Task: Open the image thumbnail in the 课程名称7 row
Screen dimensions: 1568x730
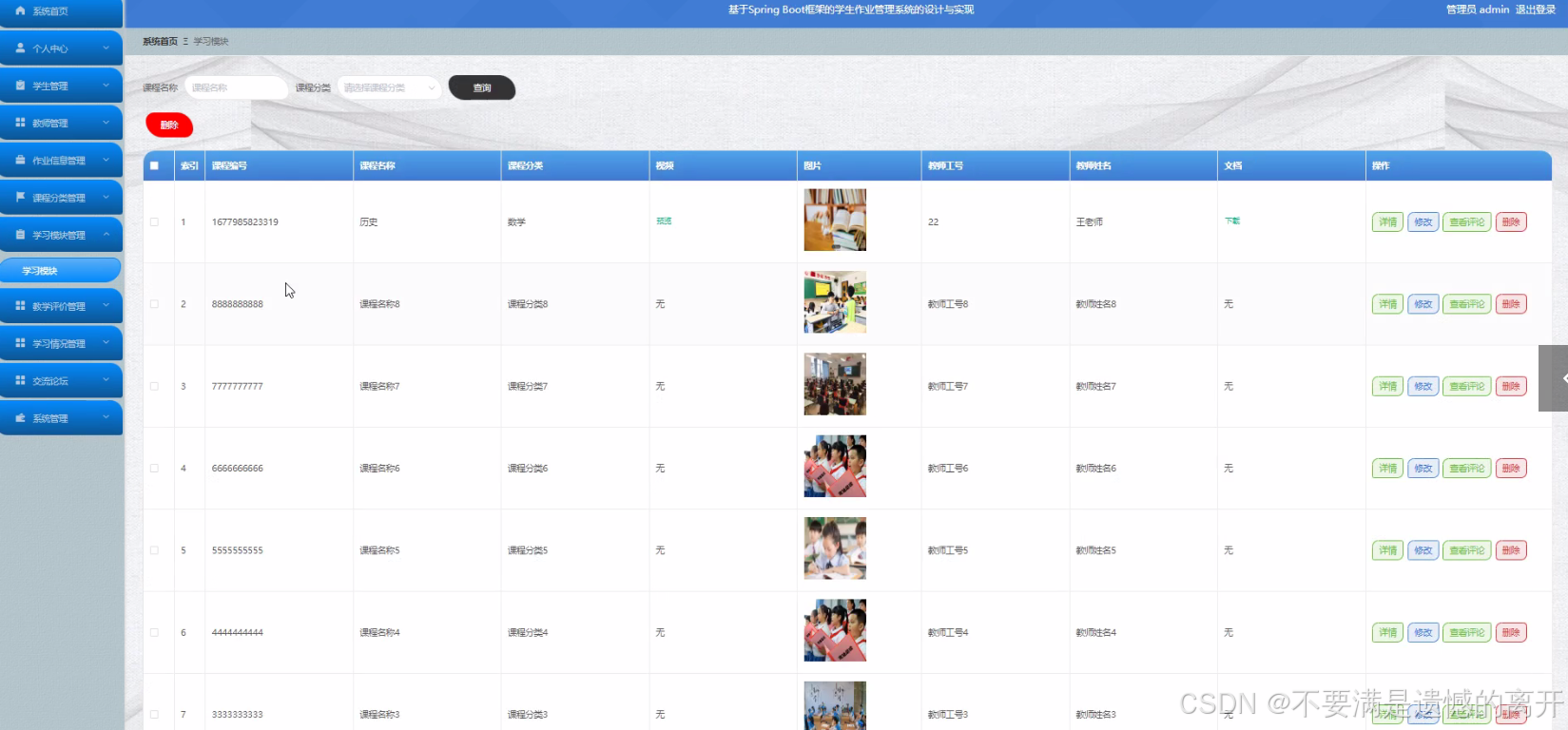Action: coord(835,384)
